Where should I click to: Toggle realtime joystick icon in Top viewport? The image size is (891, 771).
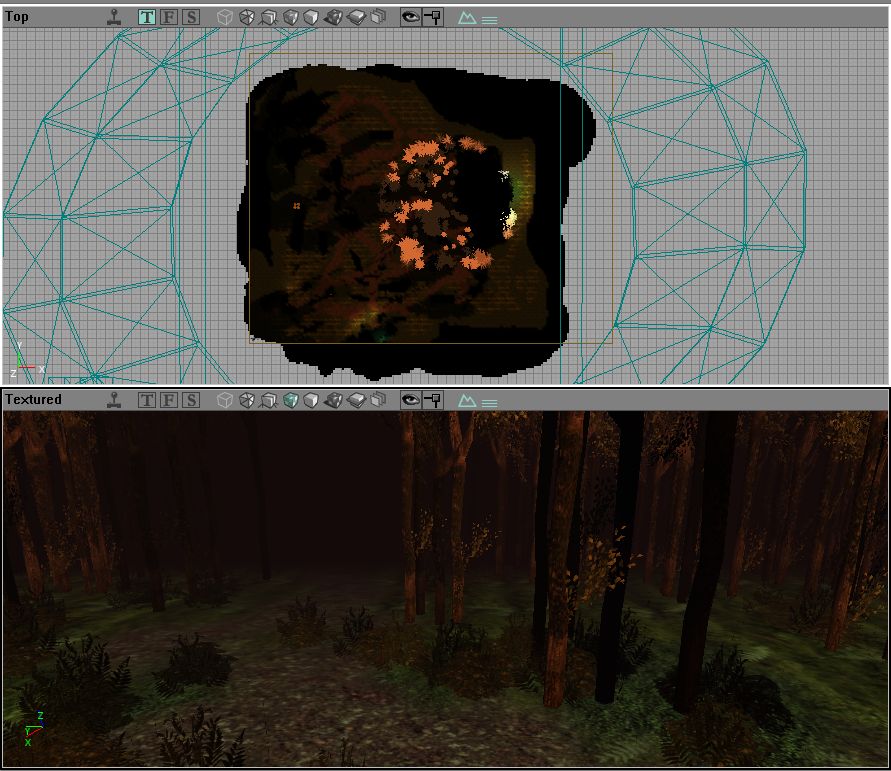(115, 18)
